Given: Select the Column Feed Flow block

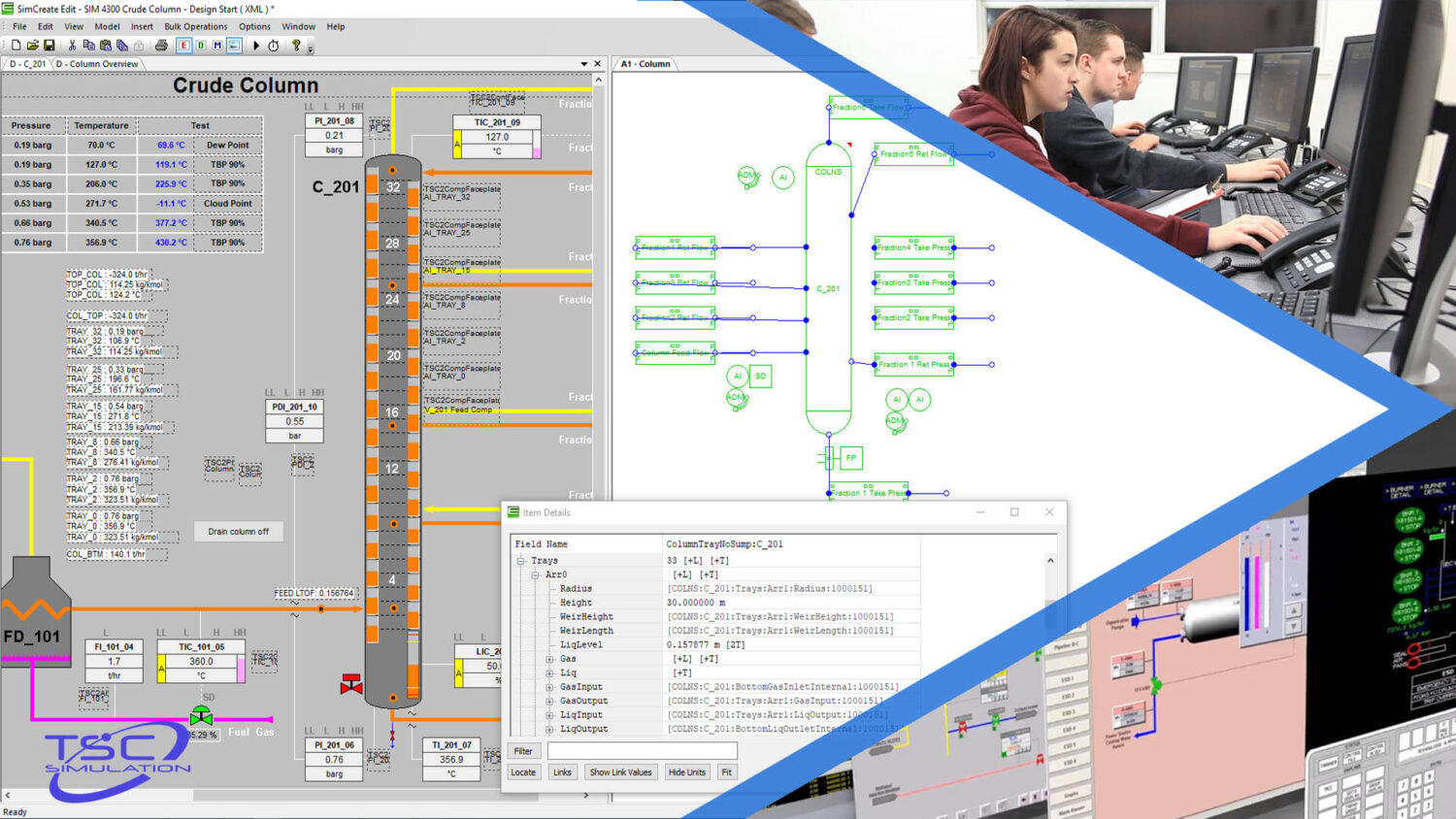Looking at the screenshot, I should [x=676, y=353].
